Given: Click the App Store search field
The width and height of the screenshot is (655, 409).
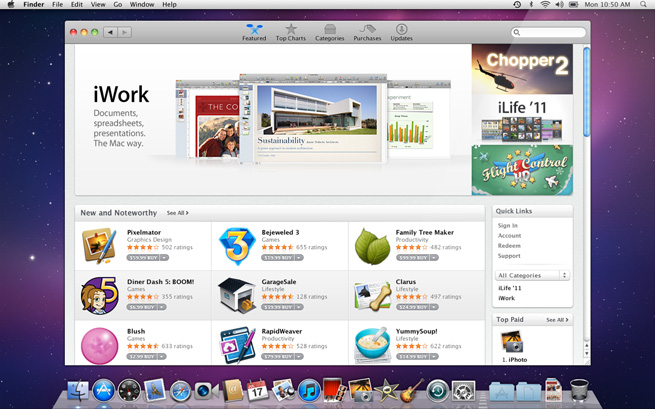Looking at the screenshot, I should coord(548,32).
